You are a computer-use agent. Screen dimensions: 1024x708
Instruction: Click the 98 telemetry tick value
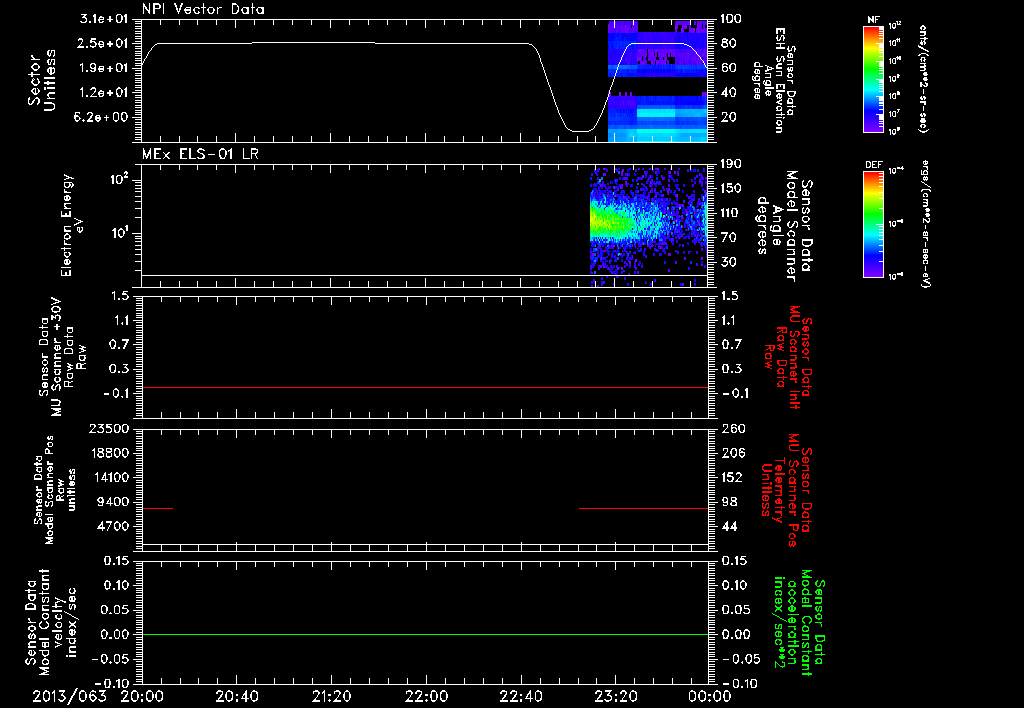click(x=729, y=502)
